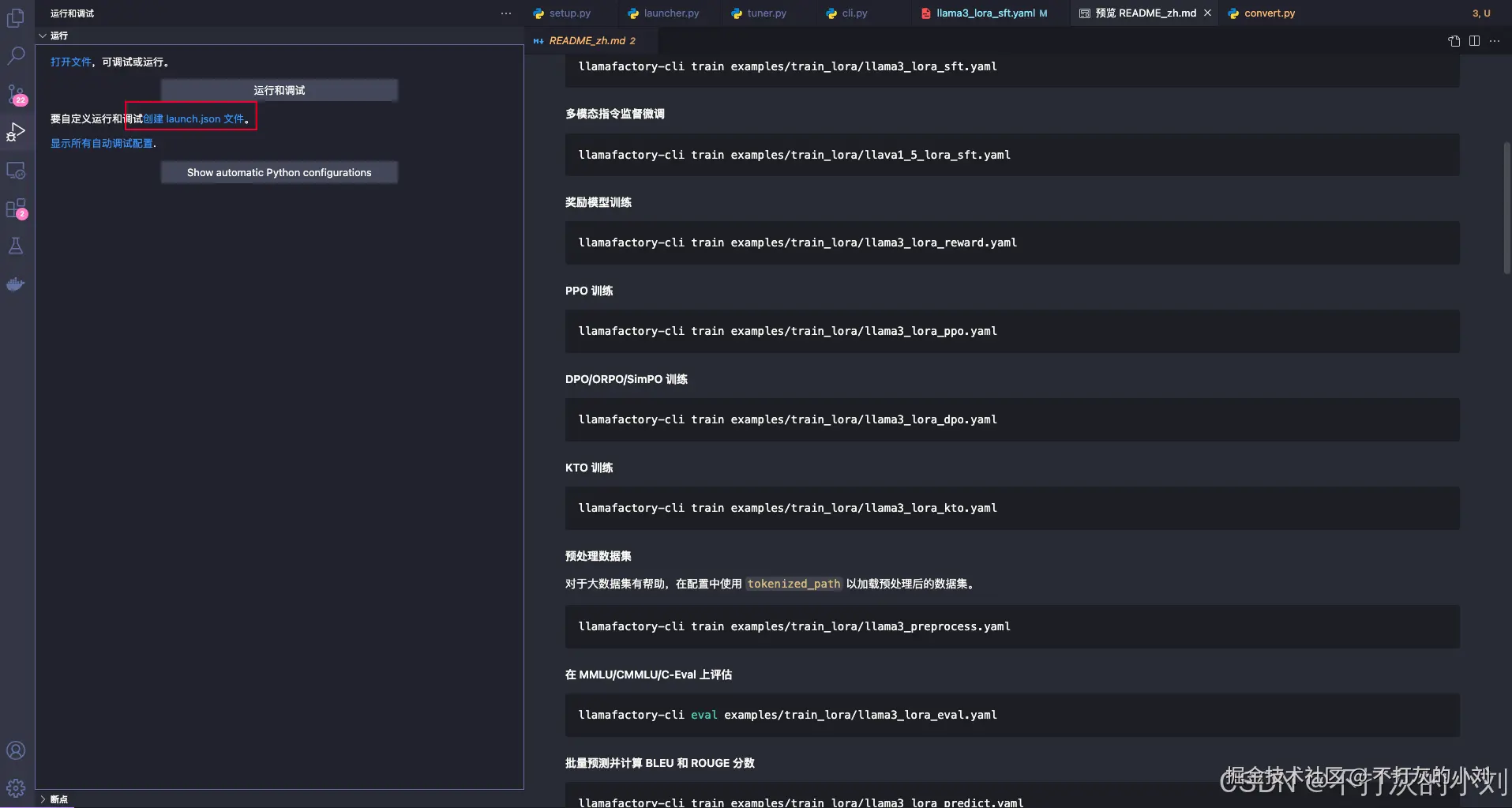
Task: Open the Testing flask icon
Action: pos(16,246)
